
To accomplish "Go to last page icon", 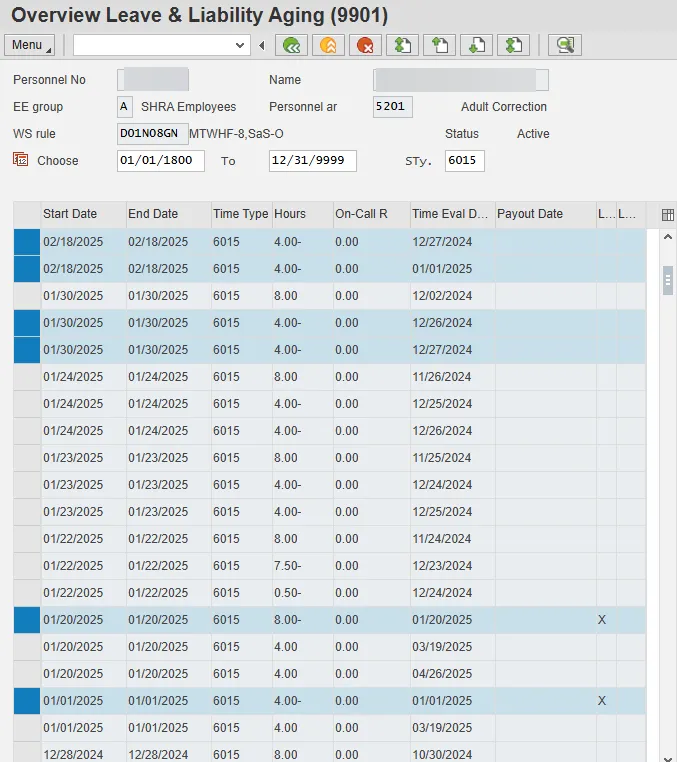I will [513, 45].
